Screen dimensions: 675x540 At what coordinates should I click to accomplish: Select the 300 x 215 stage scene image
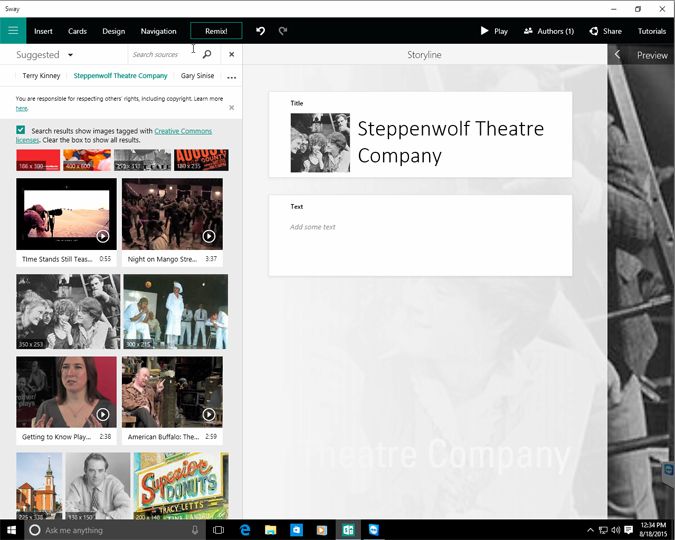(x=176, y=311)
